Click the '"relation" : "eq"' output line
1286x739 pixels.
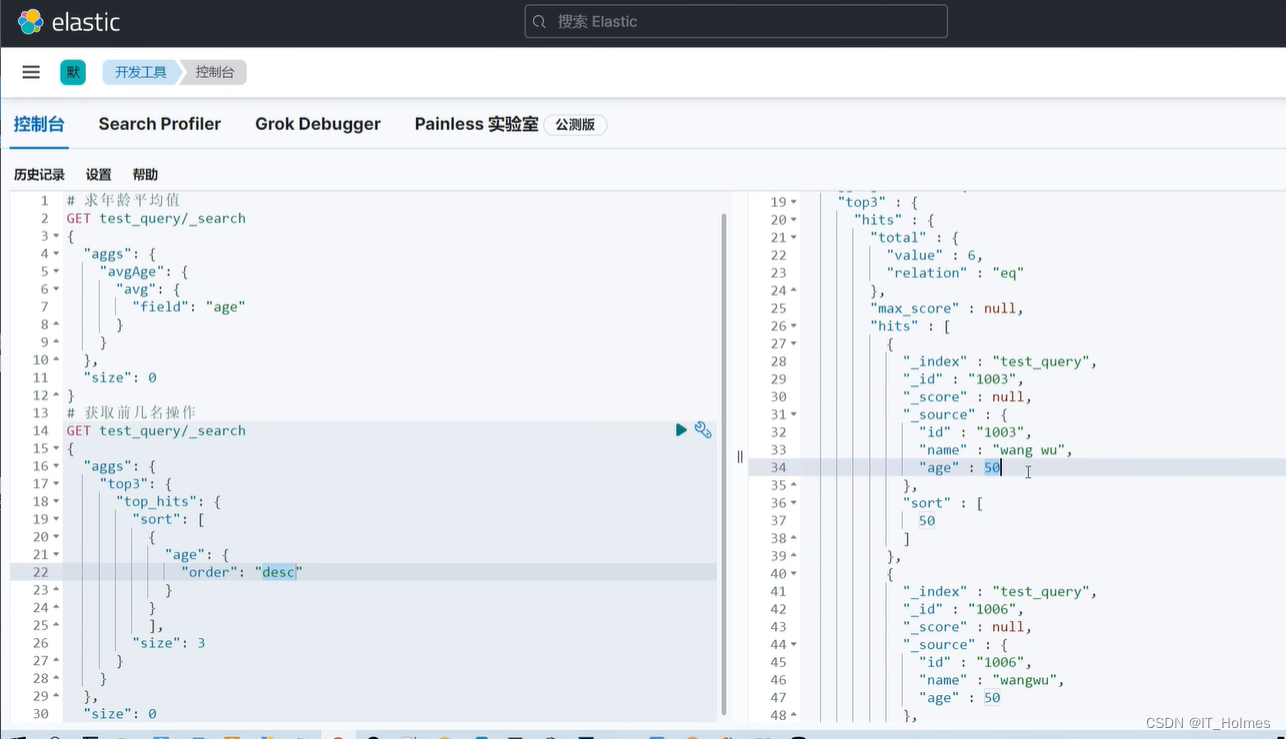tap(955, 273)
